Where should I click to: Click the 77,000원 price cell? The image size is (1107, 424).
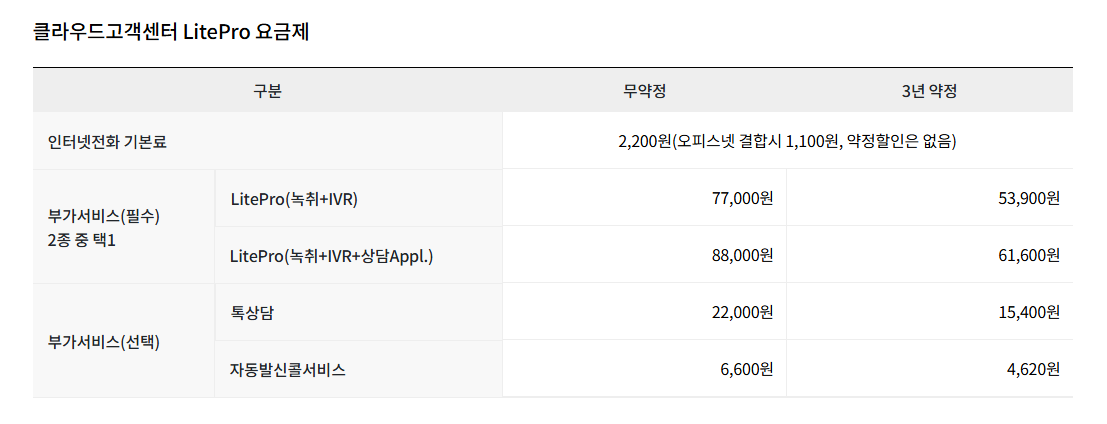739,199
